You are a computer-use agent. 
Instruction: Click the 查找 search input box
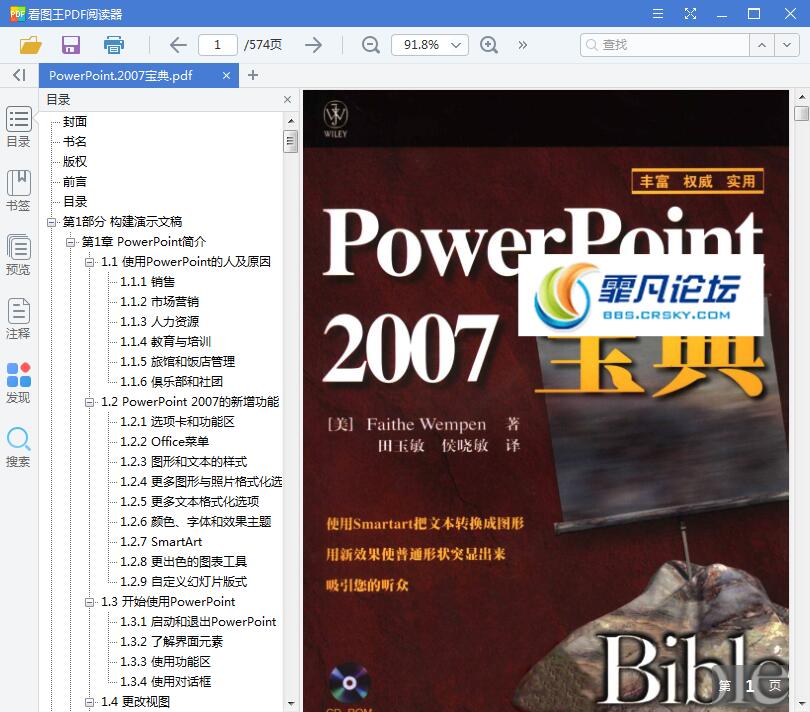[665, 45]
